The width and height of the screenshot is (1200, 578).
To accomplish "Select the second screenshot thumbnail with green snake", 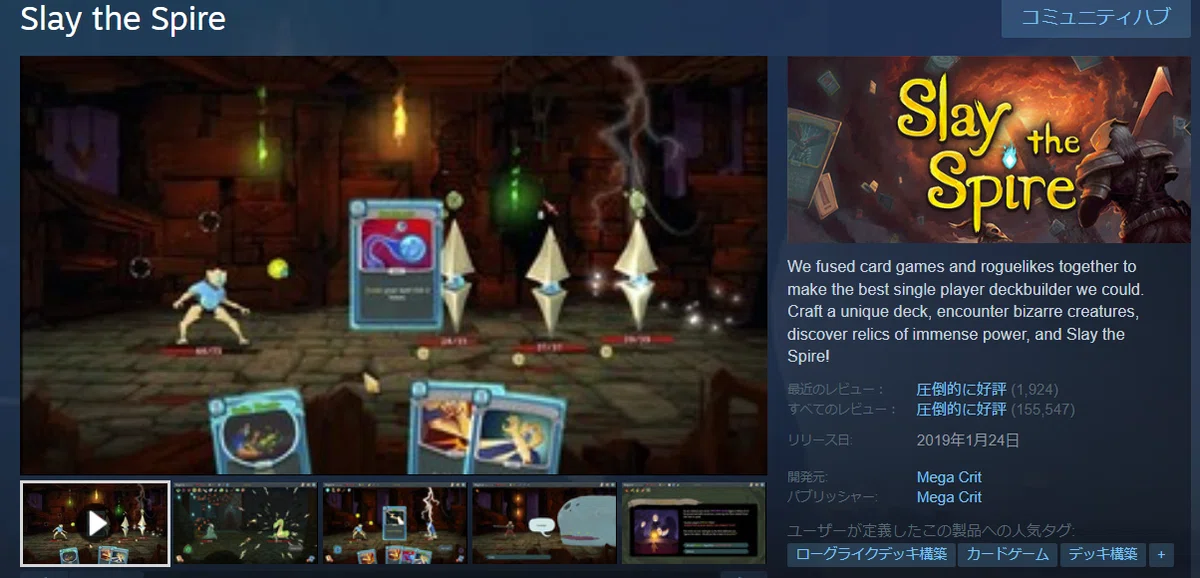I will (245, 523).
